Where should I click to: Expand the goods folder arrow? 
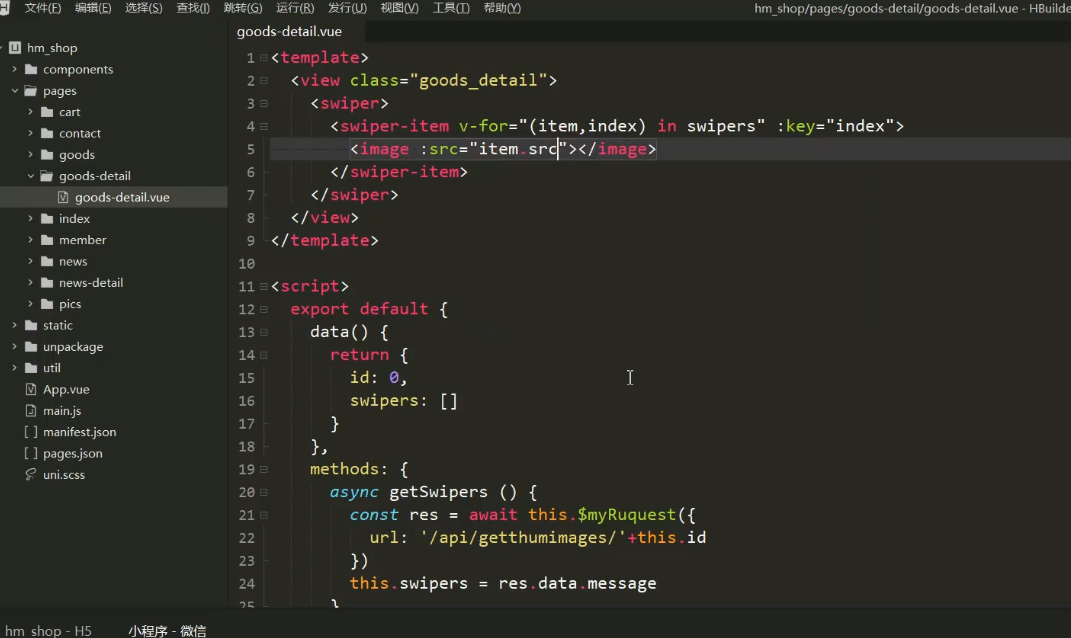coord(30,154)
